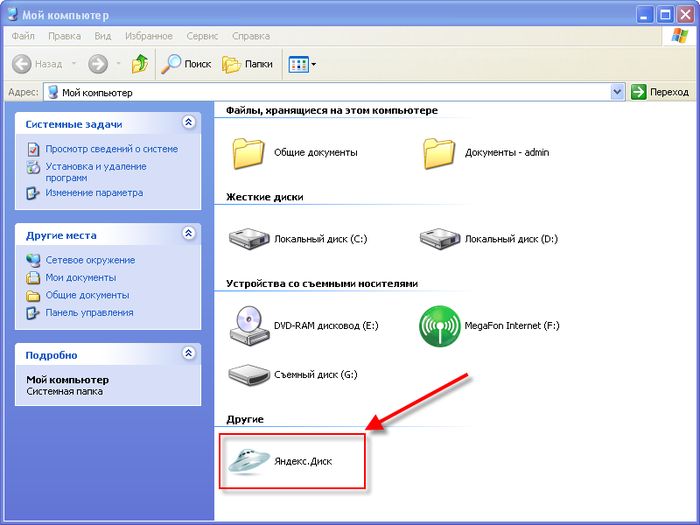Open the Просмотр сведений о системе link
The width and height of the screenshot is (700, 525).
pos(112,149)
